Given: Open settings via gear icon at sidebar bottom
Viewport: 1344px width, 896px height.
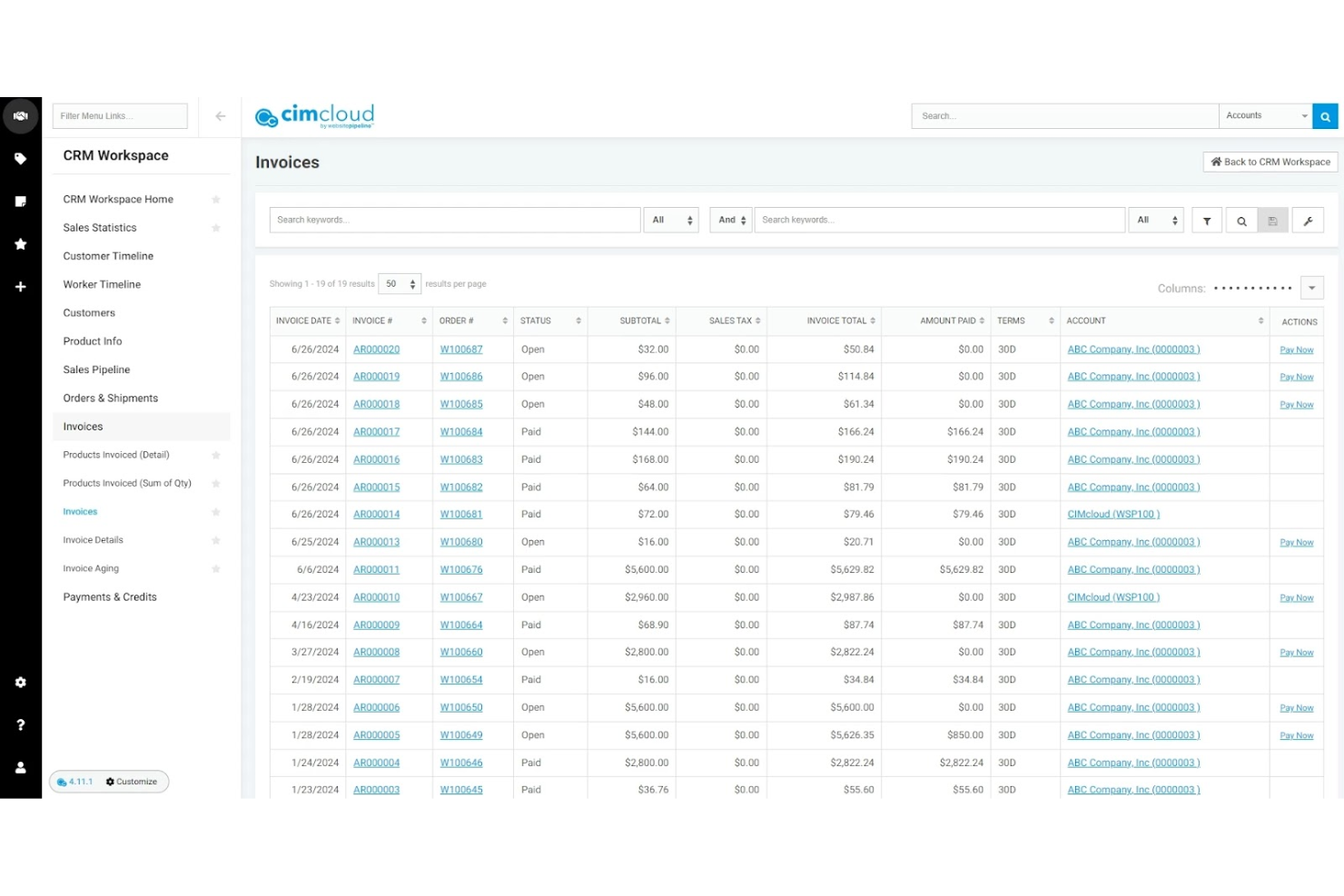Looking at the screenshot, I should 20,682.
